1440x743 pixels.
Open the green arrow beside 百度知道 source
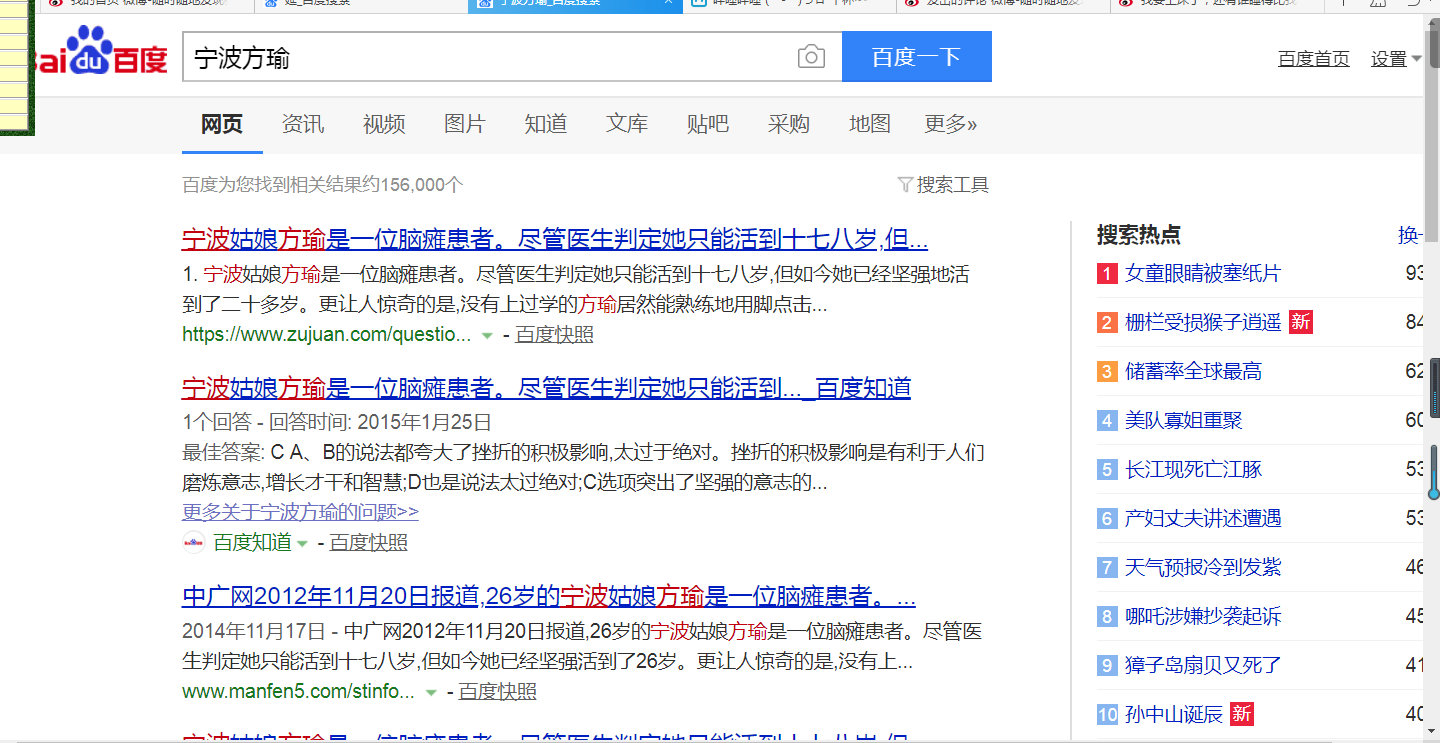pos(302,543)
